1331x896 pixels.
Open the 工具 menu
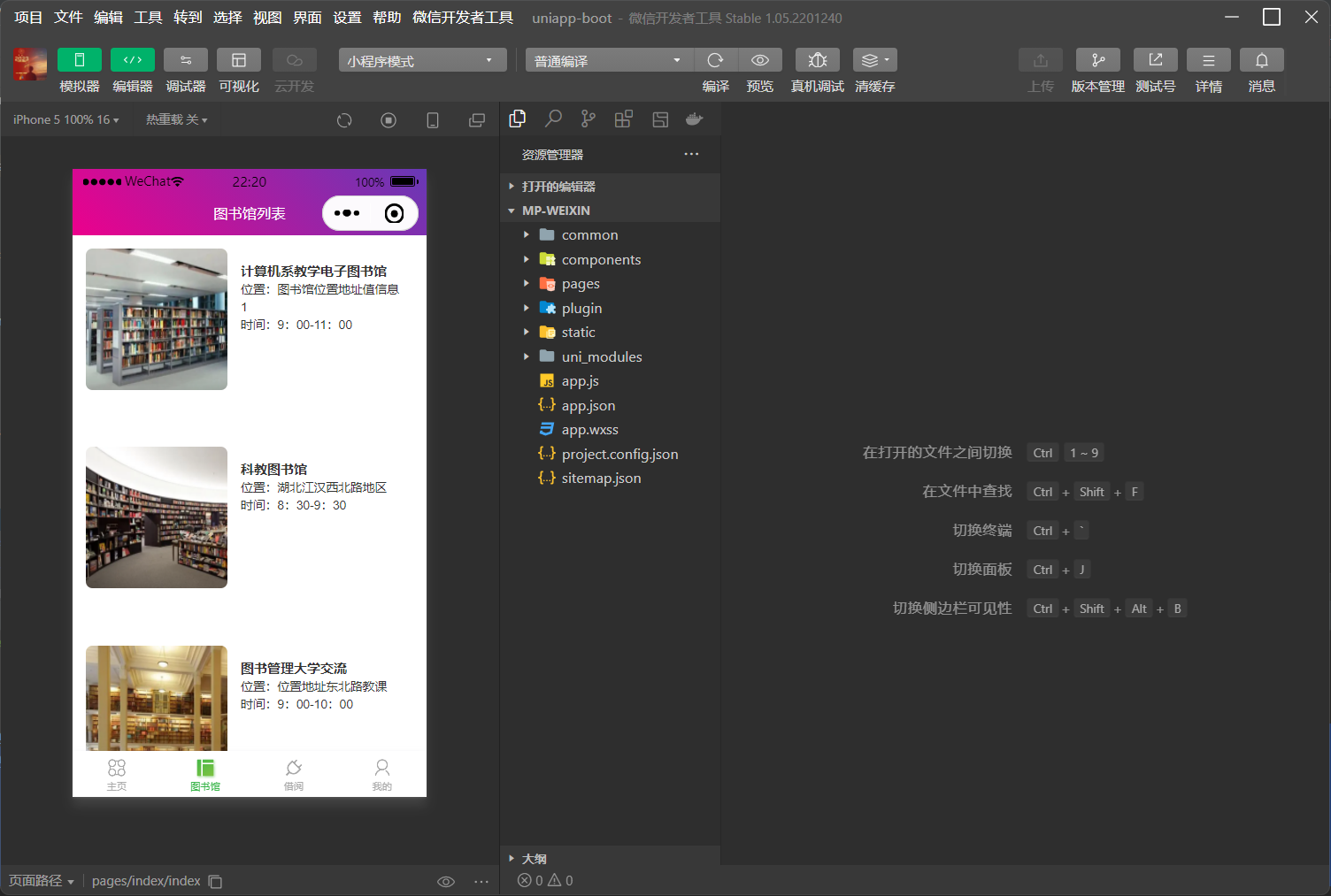(148, 18)
